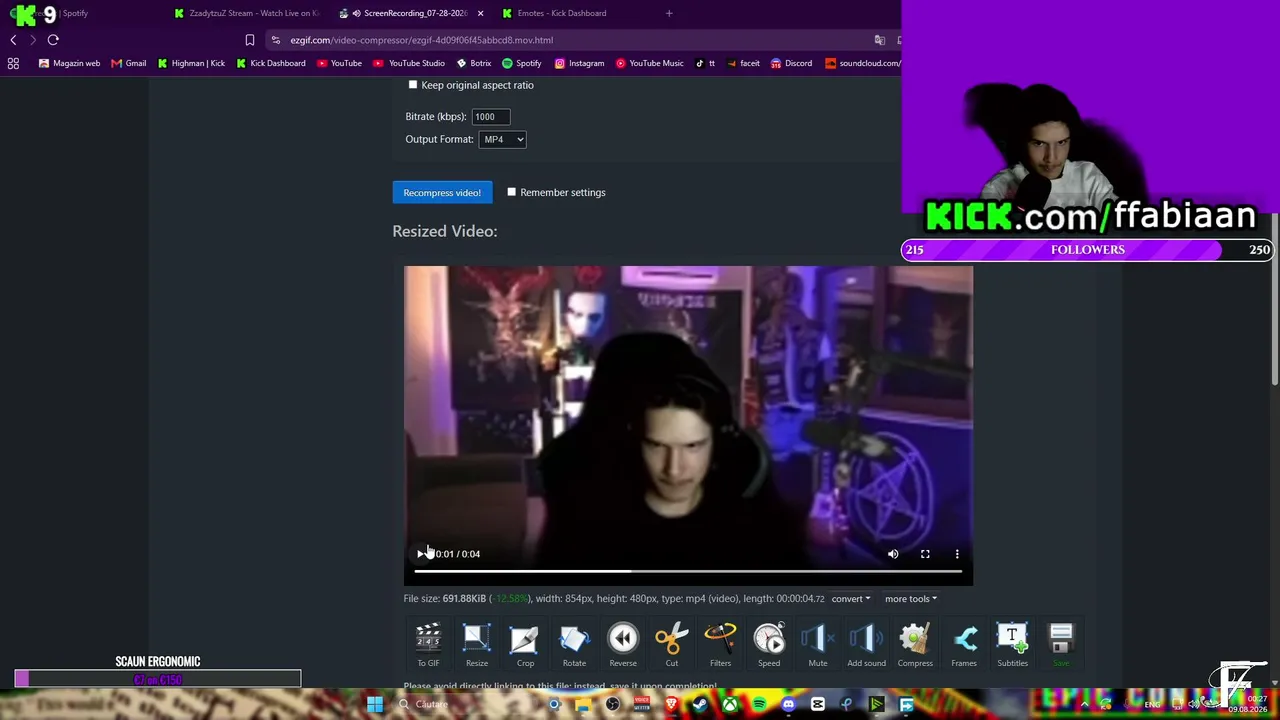The width and height of the screenshot is (1280, 720).
Task: Open the Highman | Kick bookmark
Action: (191, 63)
